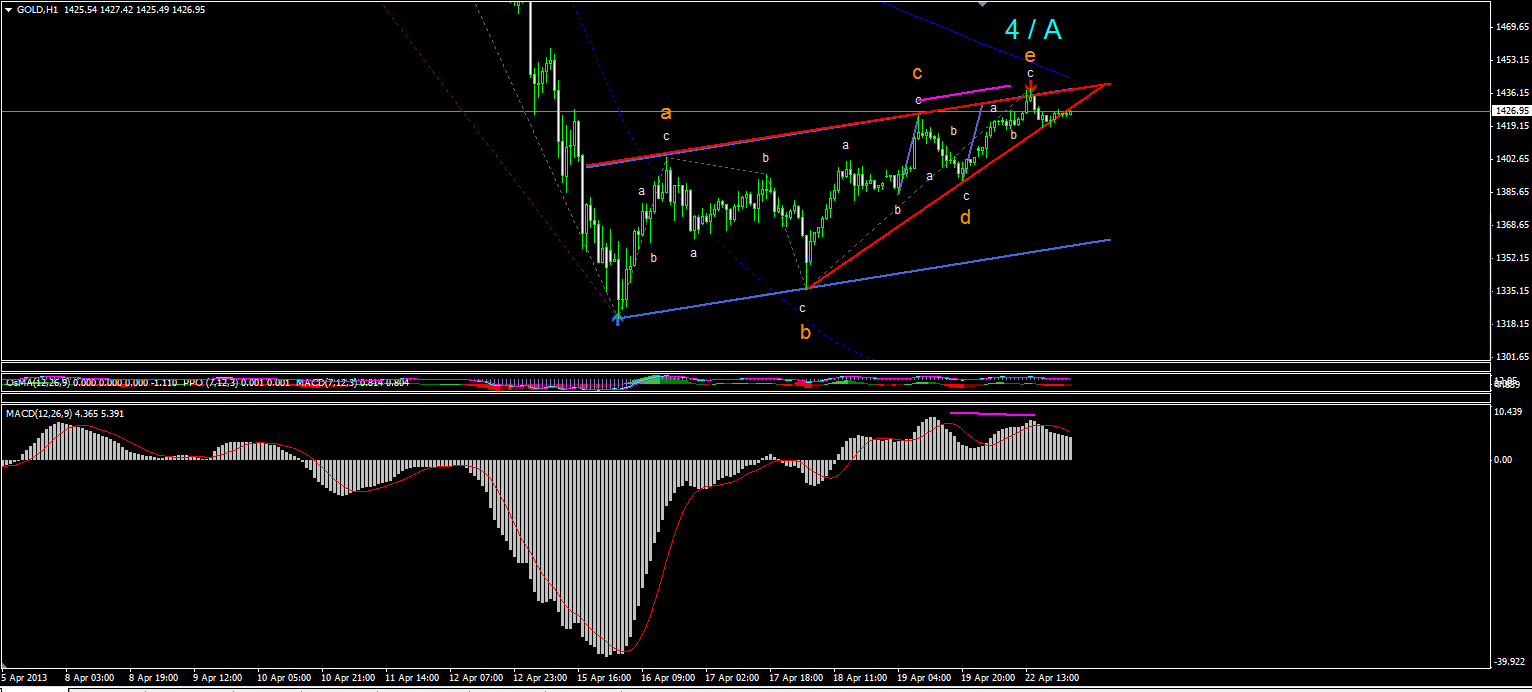Select the orange 'd' wave label
The image size is (1532, 692).
click(x=965, y=216)
